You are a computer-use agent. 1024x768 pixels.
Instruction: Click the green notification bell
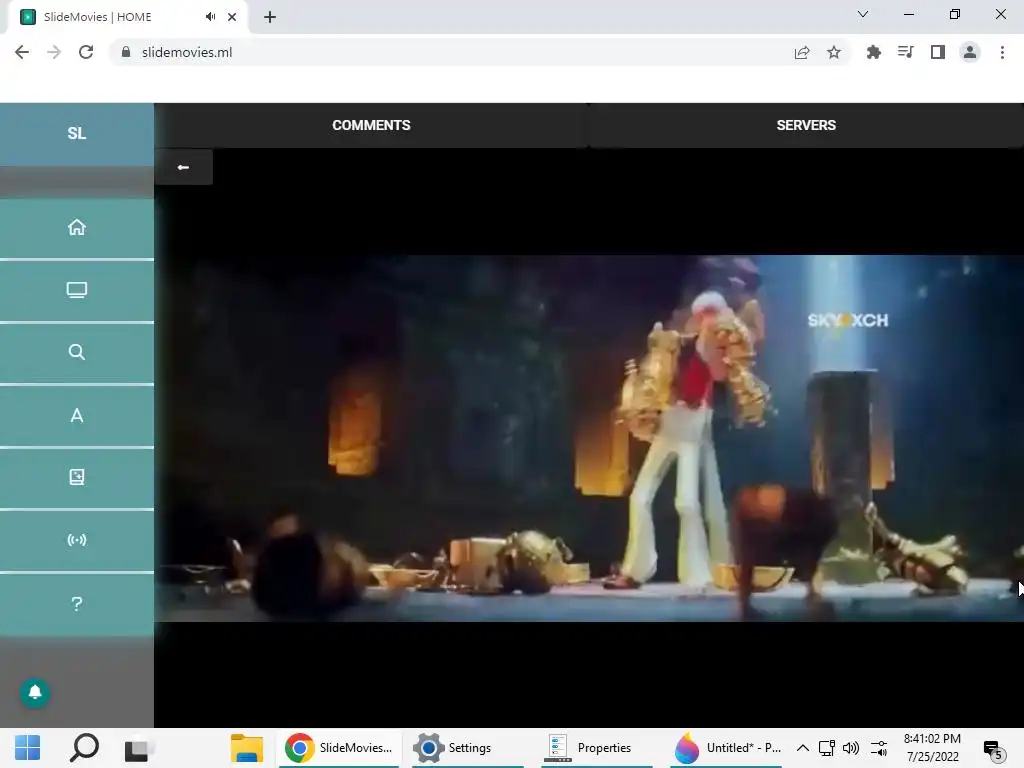point(35,692)
